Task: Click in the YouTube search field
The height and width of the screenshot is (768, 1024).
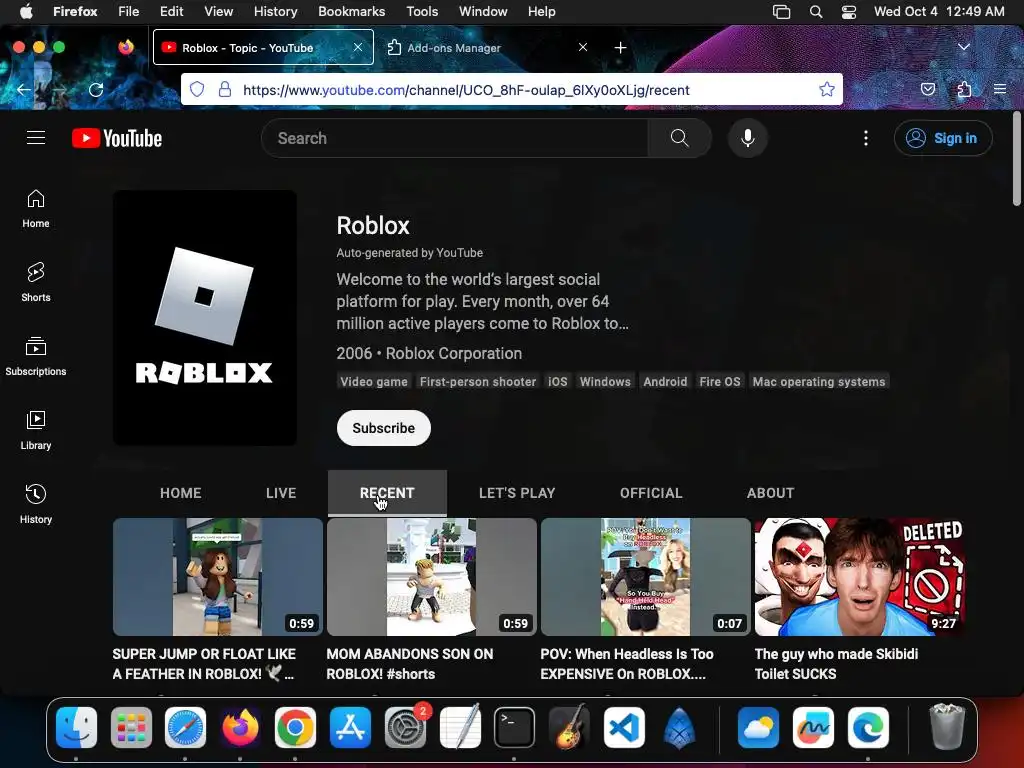Action: coord(455,138)
